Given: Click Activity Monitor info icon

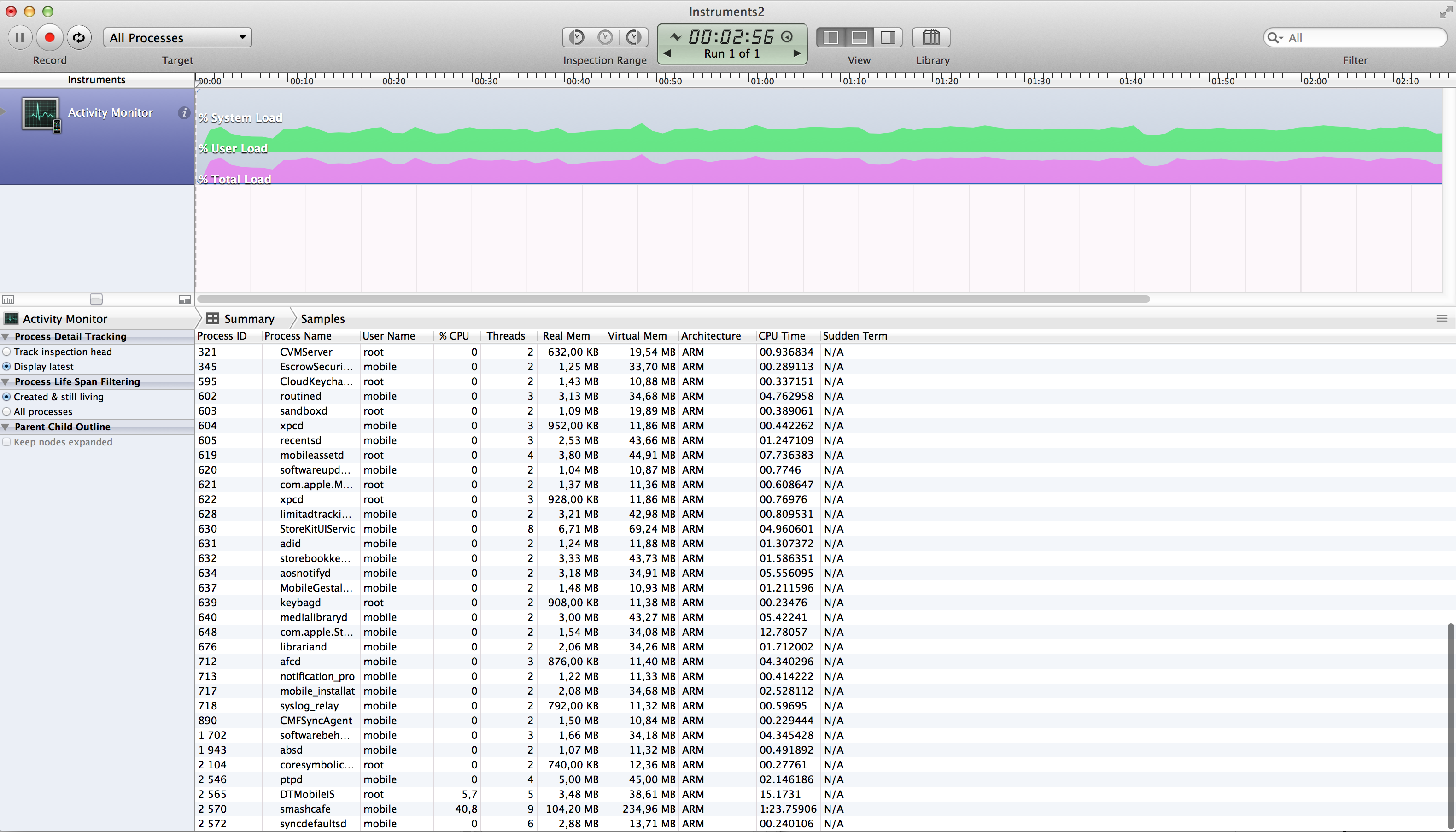Looking at the screenshot, I should click(183, 112).
